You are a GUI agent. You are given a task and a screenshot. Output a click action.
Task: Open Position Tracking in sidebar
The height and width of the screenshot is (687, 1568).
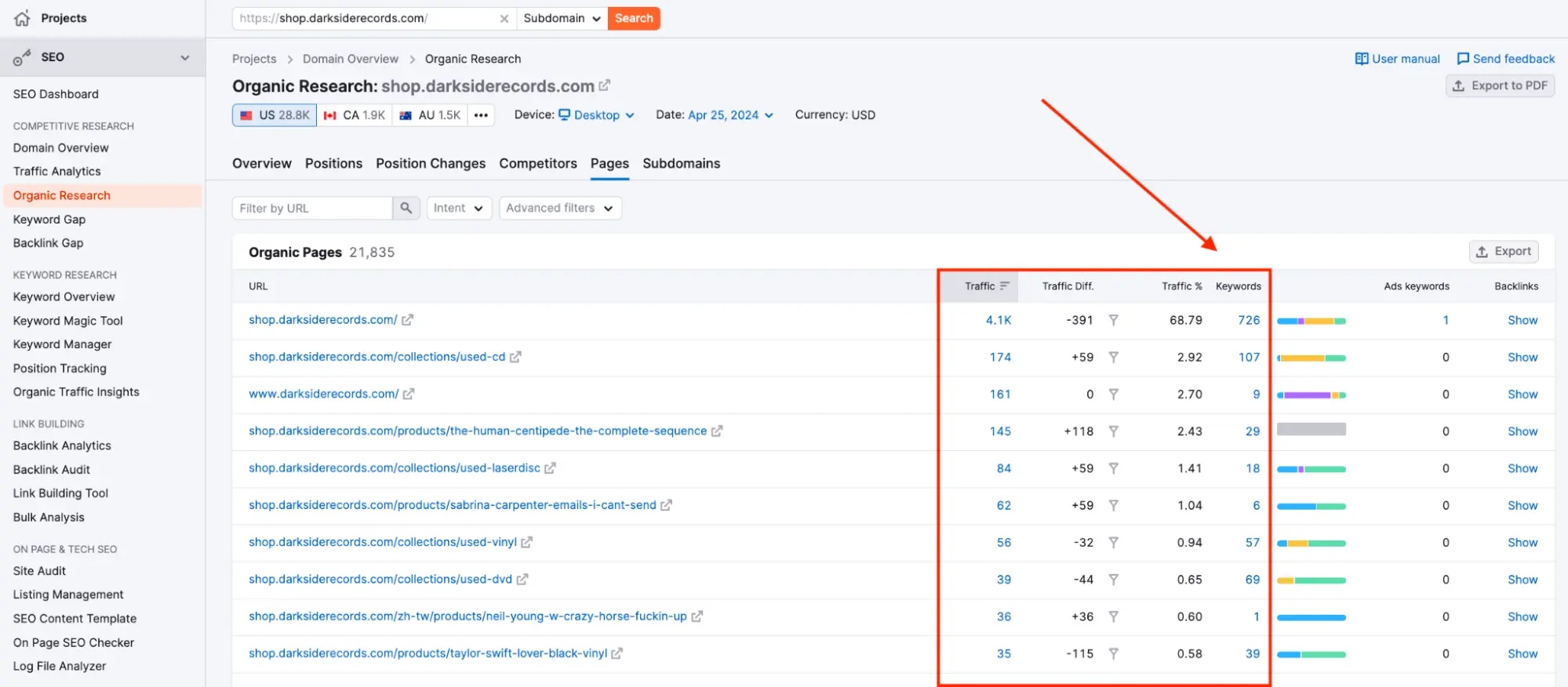point(60,369)
